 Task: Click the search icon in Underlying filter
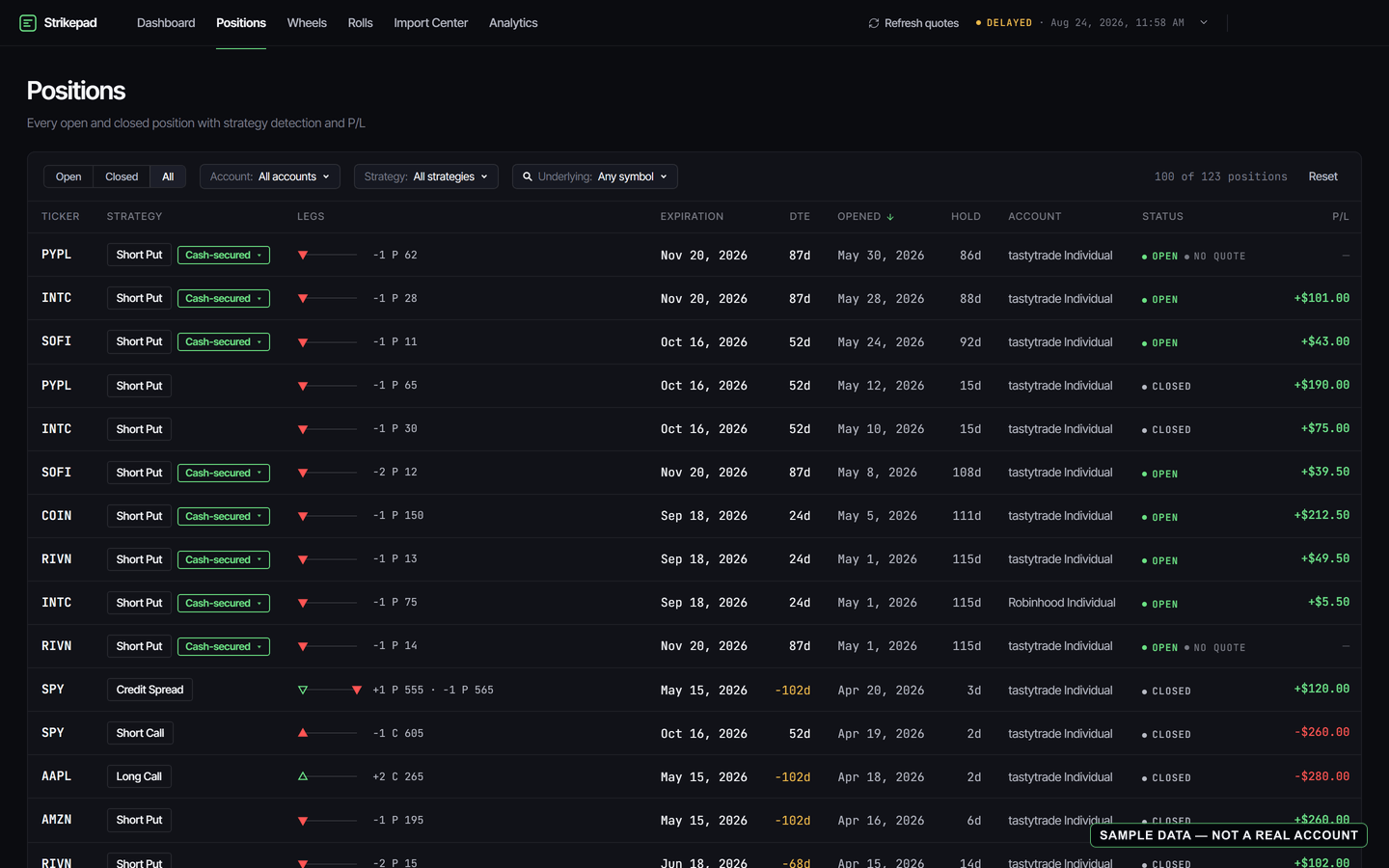tap(528, 176)
